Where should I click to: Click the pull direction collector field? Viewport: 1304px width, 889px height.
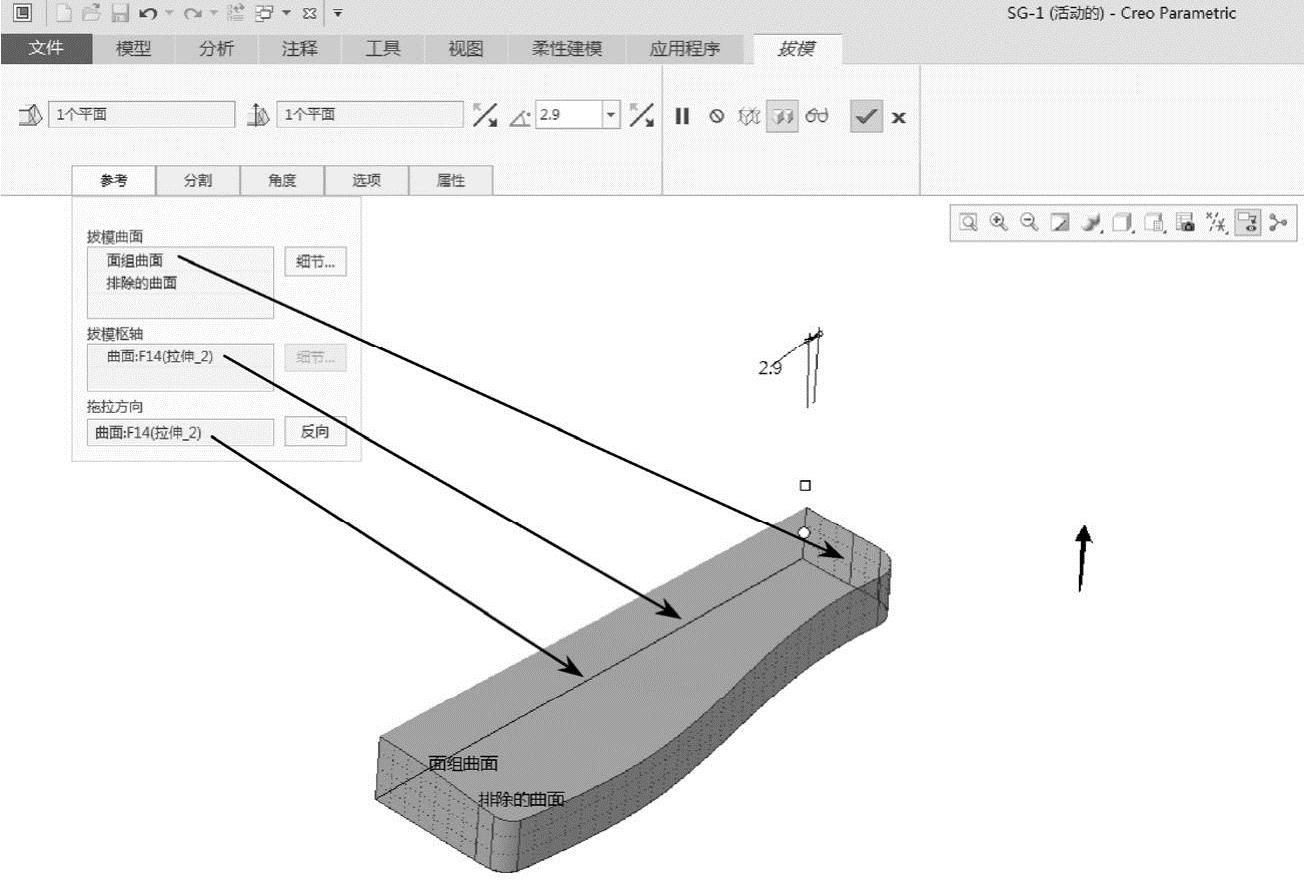tap(370, 115)
